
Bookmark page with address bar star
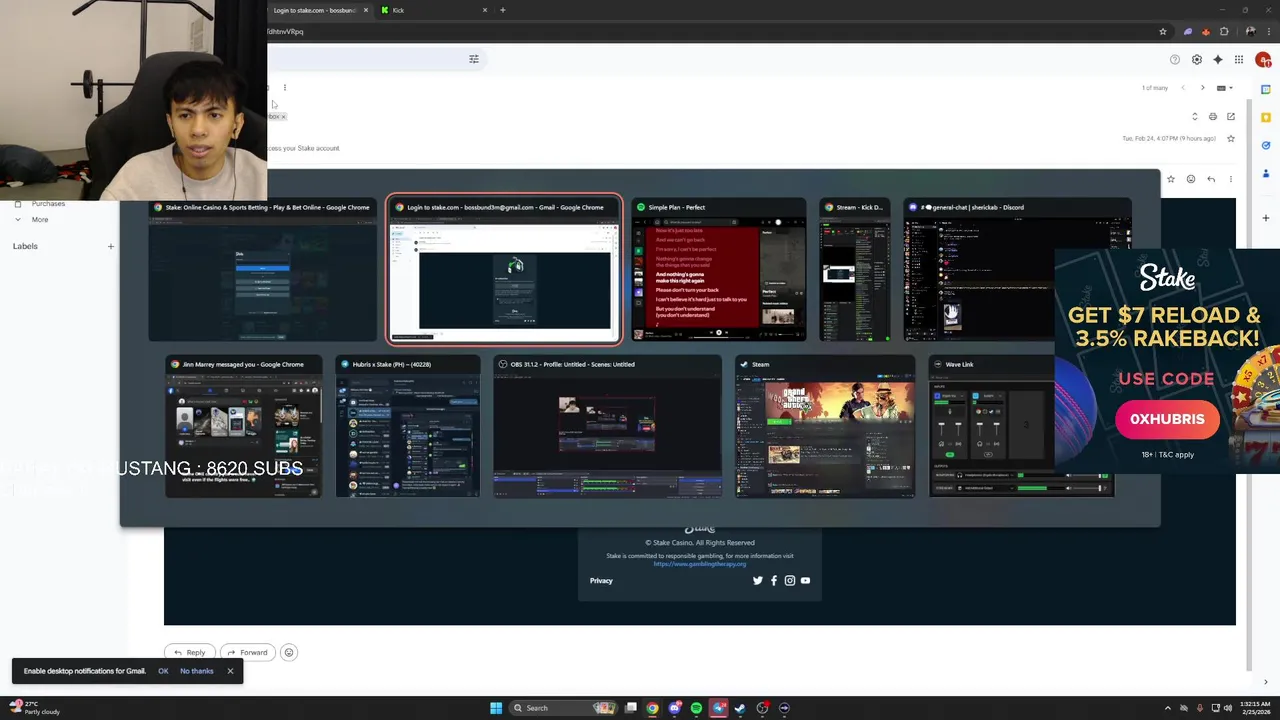pyautogui.click(x=1162, y=32)
